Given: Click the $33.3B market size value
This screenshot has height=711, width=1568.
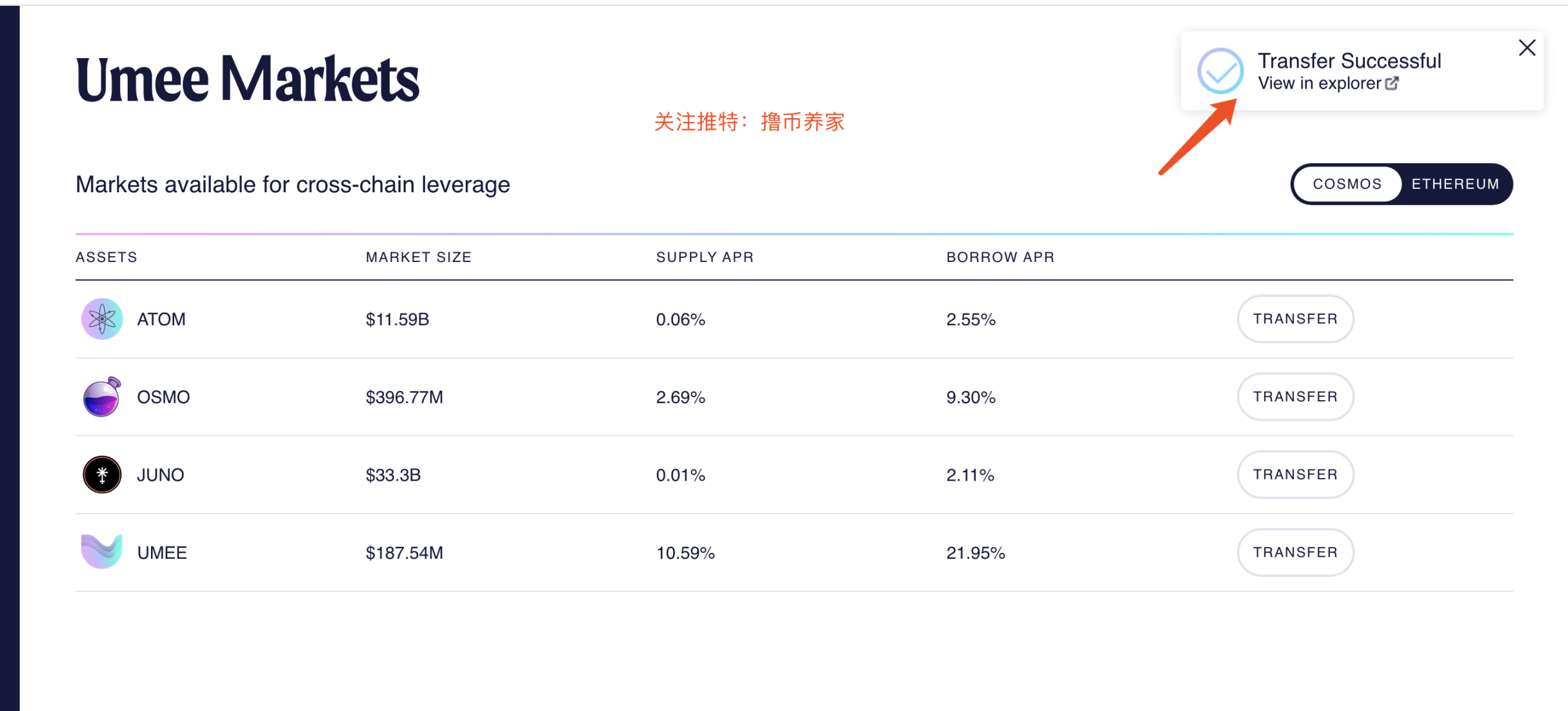Looking at the screenshot, I should tap(393, 476).
